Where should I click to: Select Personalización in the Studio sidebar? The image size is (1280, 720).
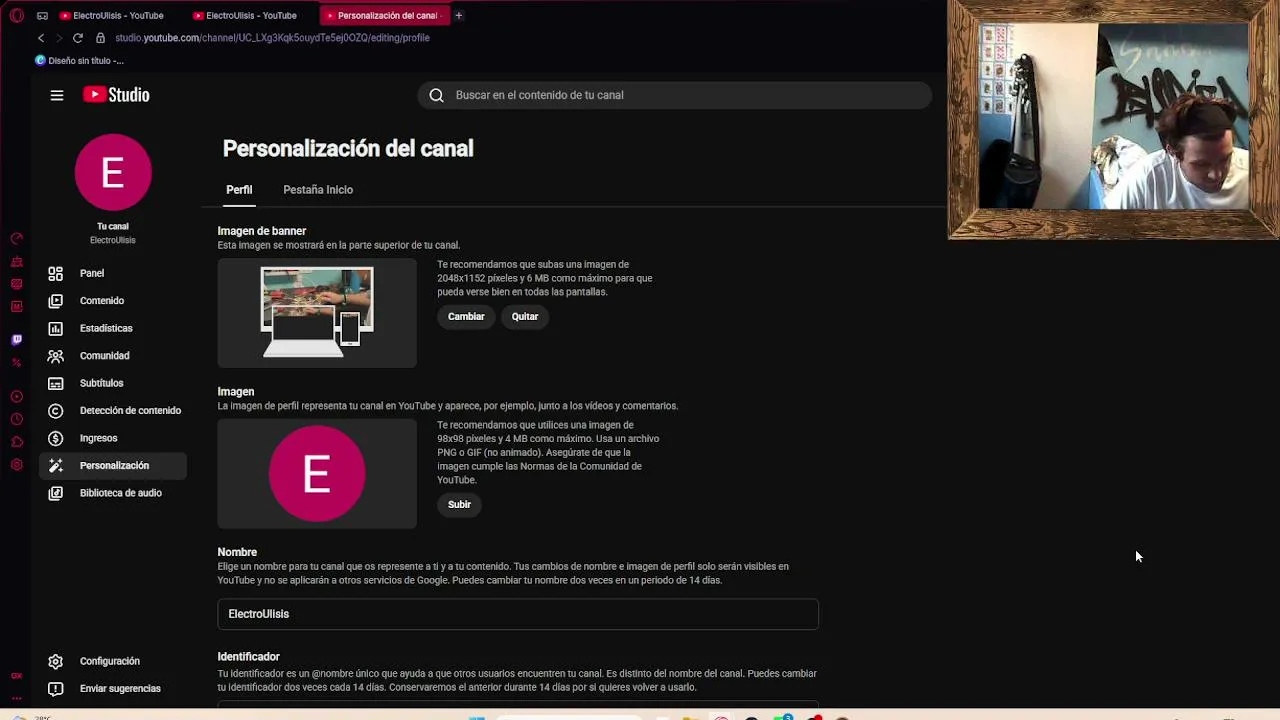(113, 466)
